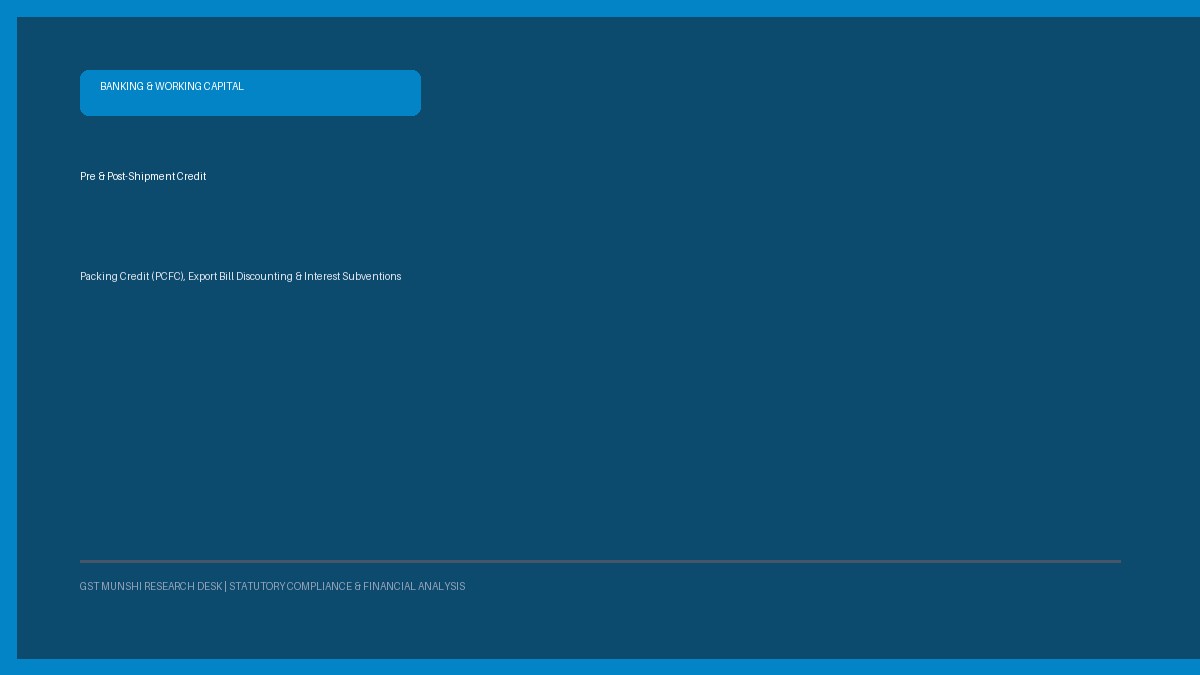
Task: Select the Pre & Post-Shipment Credit title
Action: point(143,177)
